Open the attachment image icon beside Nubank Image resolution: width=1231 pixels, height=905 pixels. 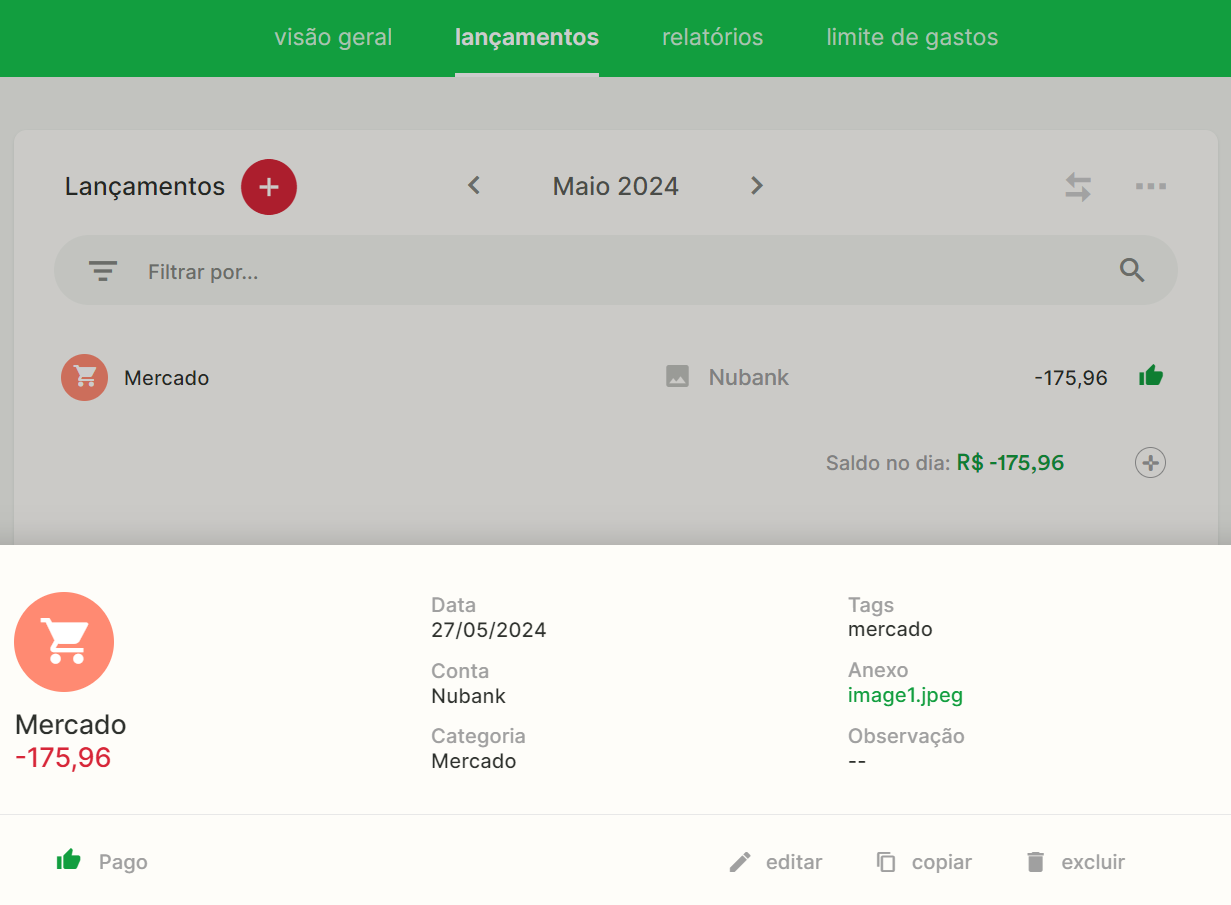677,377
